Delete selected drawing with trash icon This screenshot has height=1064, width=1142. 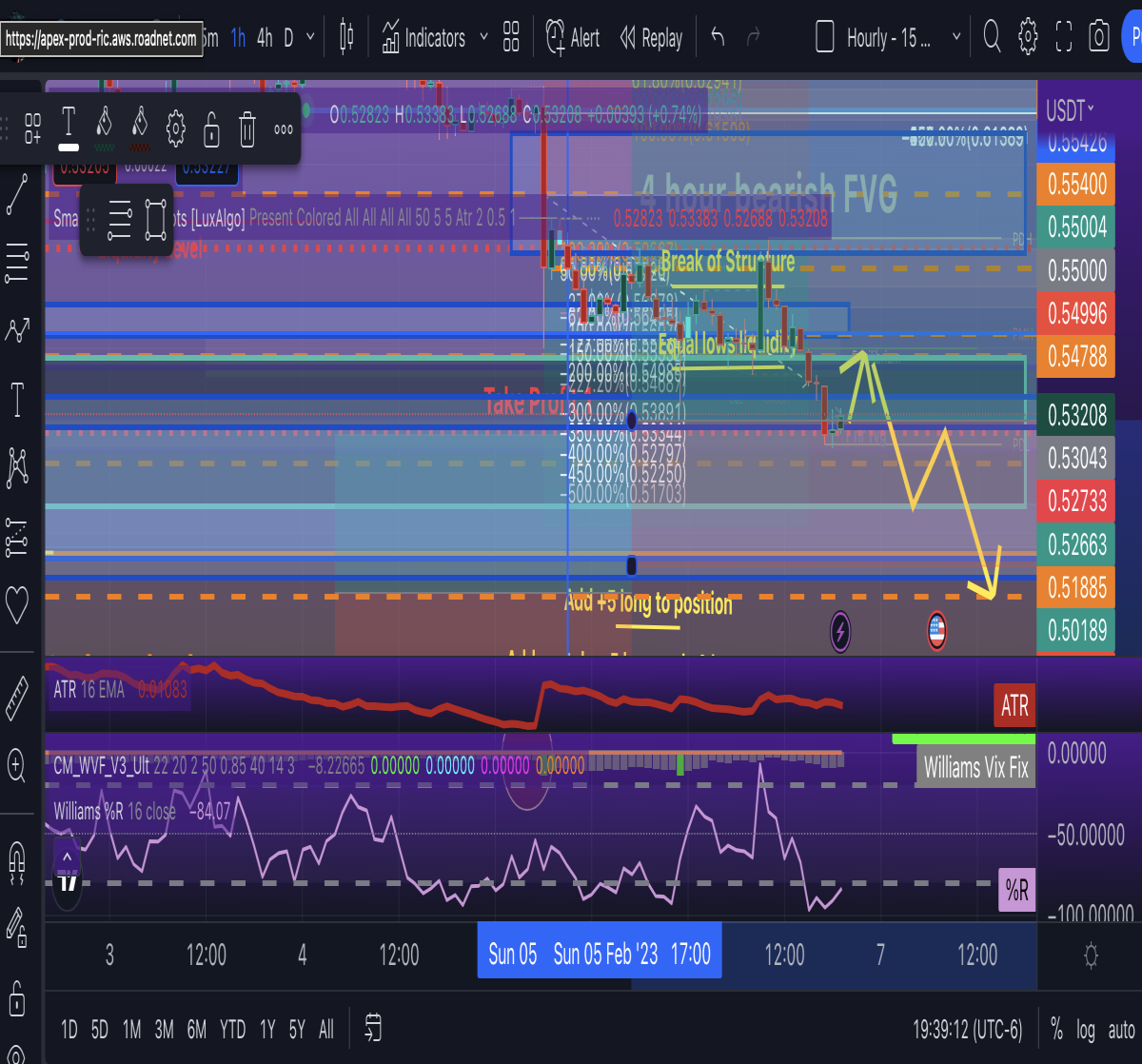click(247, 128)
